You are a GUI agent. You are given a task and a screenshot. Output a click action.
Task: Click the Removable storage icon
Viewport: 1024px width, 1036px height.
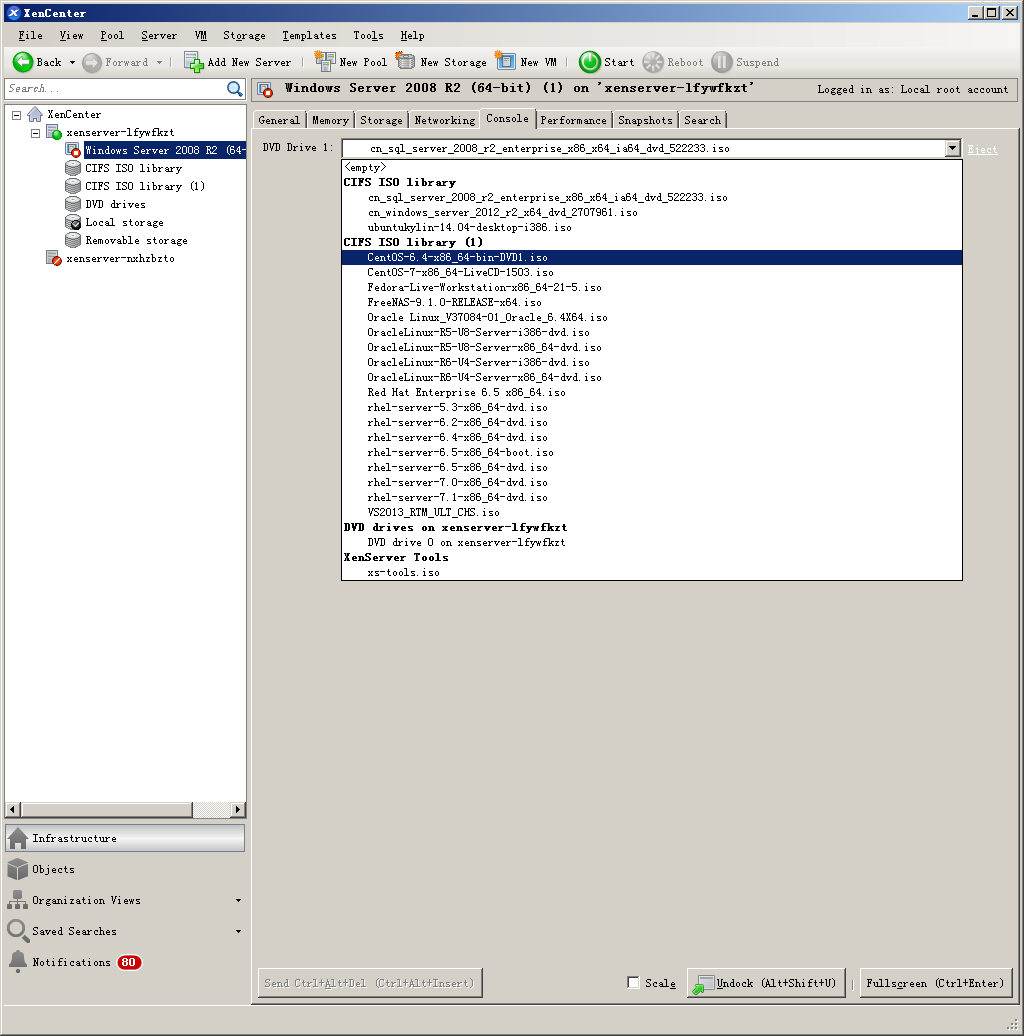coord(73,240)
